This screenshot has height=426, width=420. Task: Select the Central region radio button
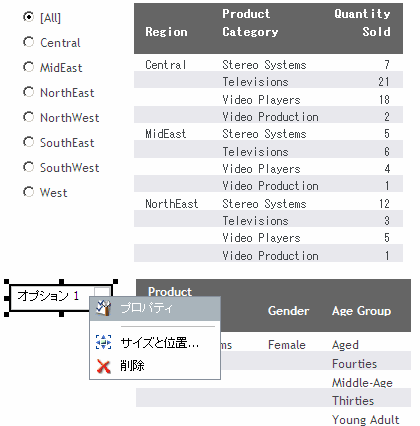click(29, 42)
